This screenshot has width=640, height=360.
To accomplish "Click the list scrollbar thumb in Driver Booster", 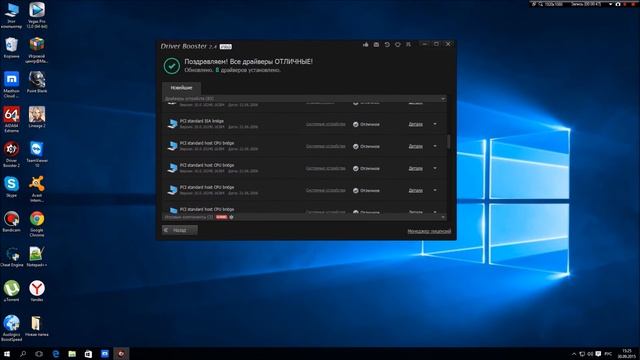I will pos(449,142).
